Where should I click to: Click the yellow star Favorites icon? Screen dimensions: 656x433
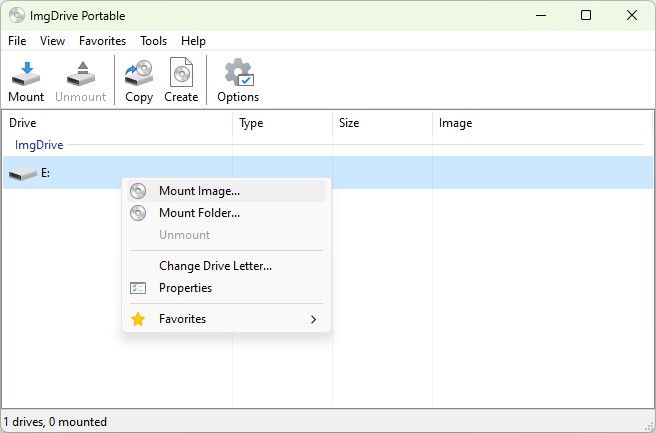pyautogui.click(x=138, y=319)
